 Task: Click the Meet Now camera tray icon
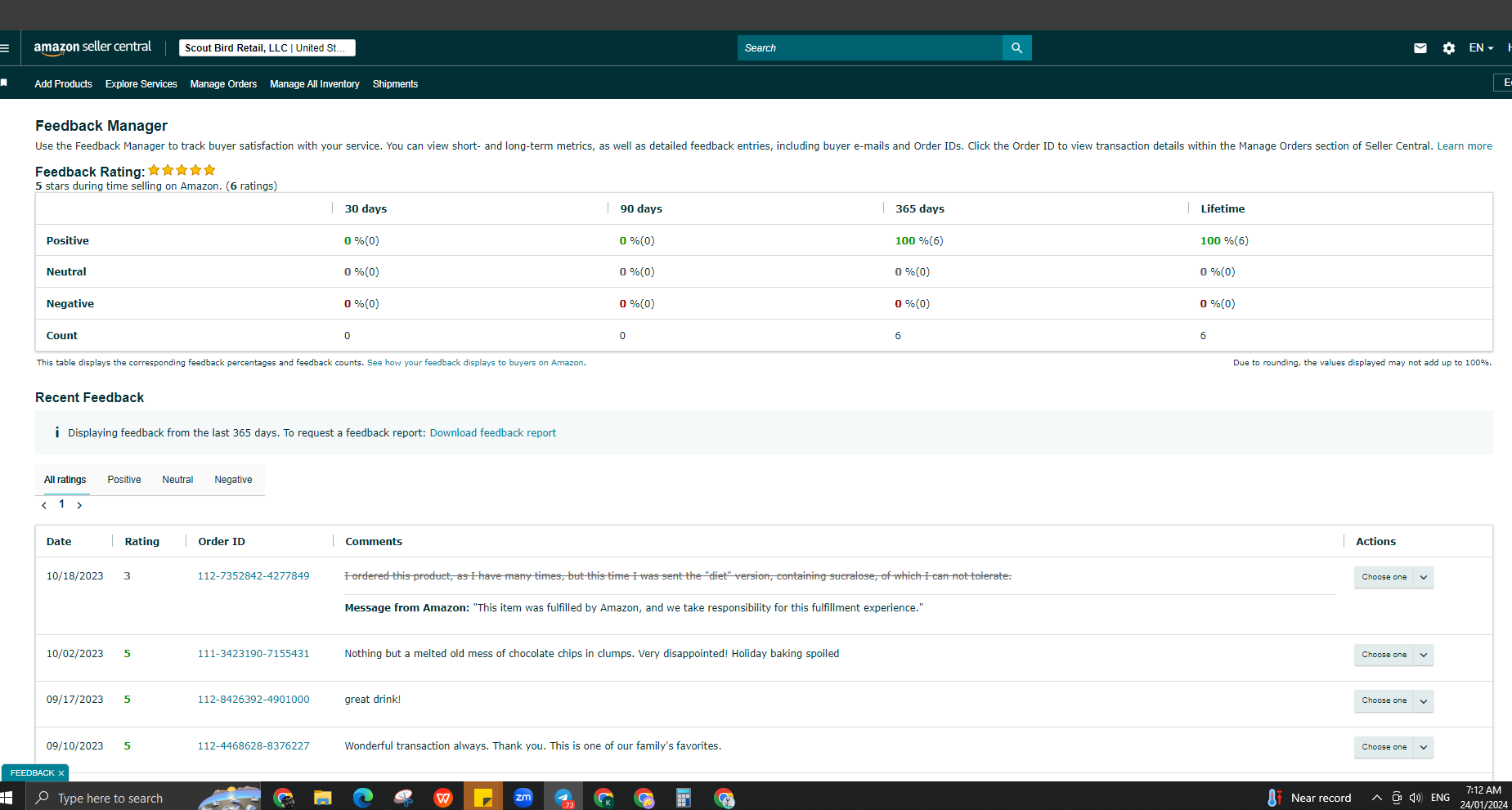click(x=1397, y=798)
